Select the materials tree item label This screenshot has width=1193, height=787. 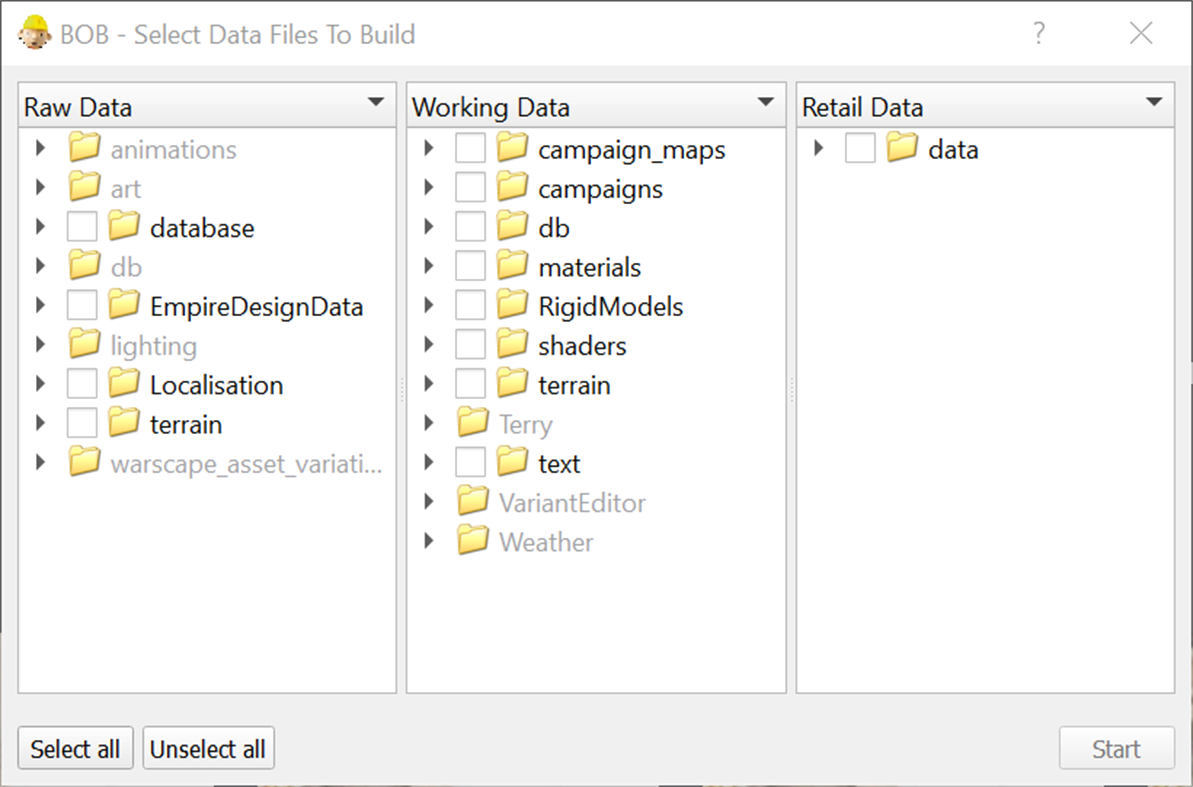pos(589,267)
